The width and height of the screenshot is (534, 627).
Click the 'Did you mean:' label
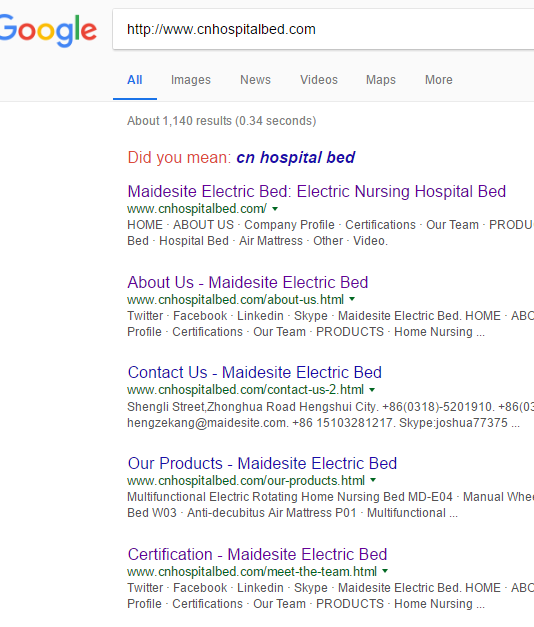pos(179,158)
